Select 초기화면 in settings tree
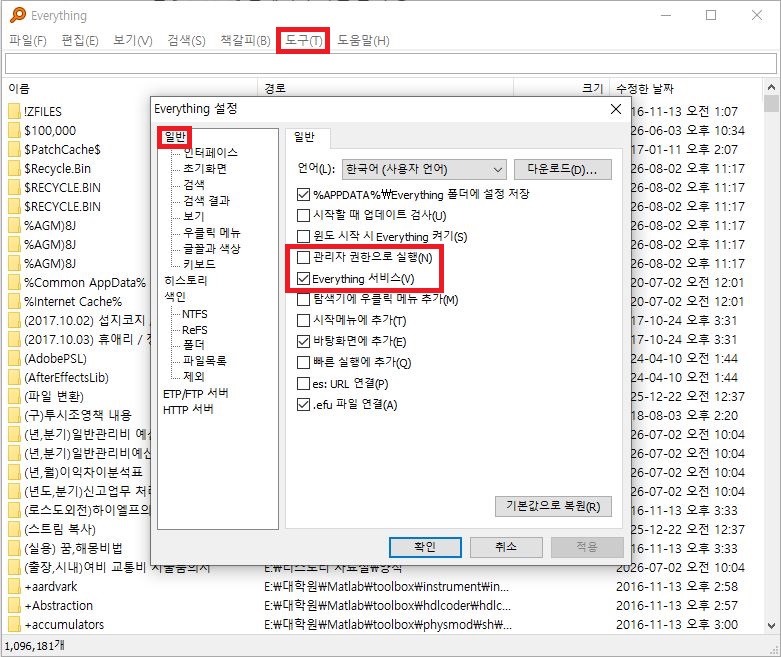The height and width of the screenshot is (657, 781). [205, 168]
